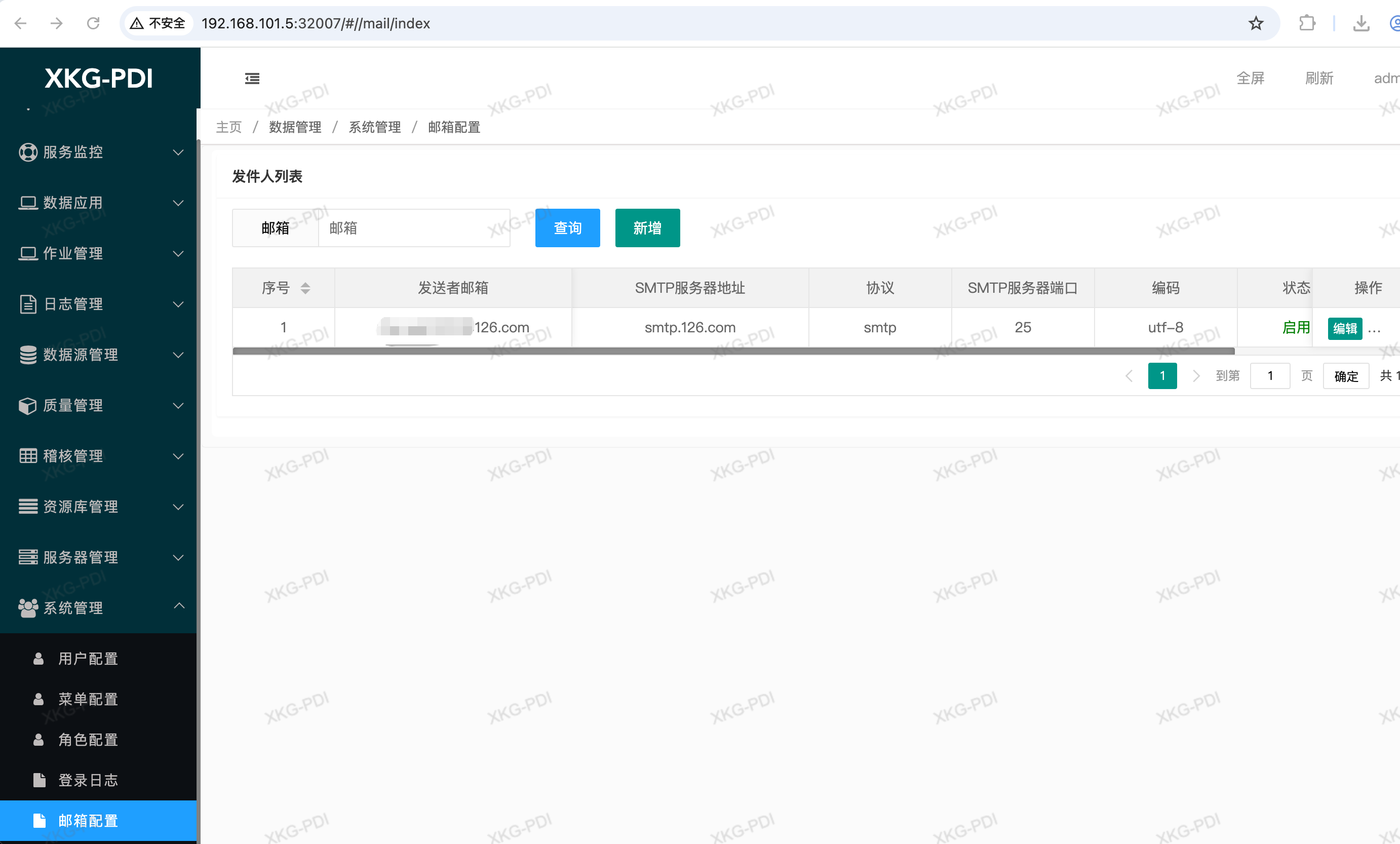Click the 数据源管理 database icon
Viewport: 1400px width, 844px height.
[x=28, y=355]
